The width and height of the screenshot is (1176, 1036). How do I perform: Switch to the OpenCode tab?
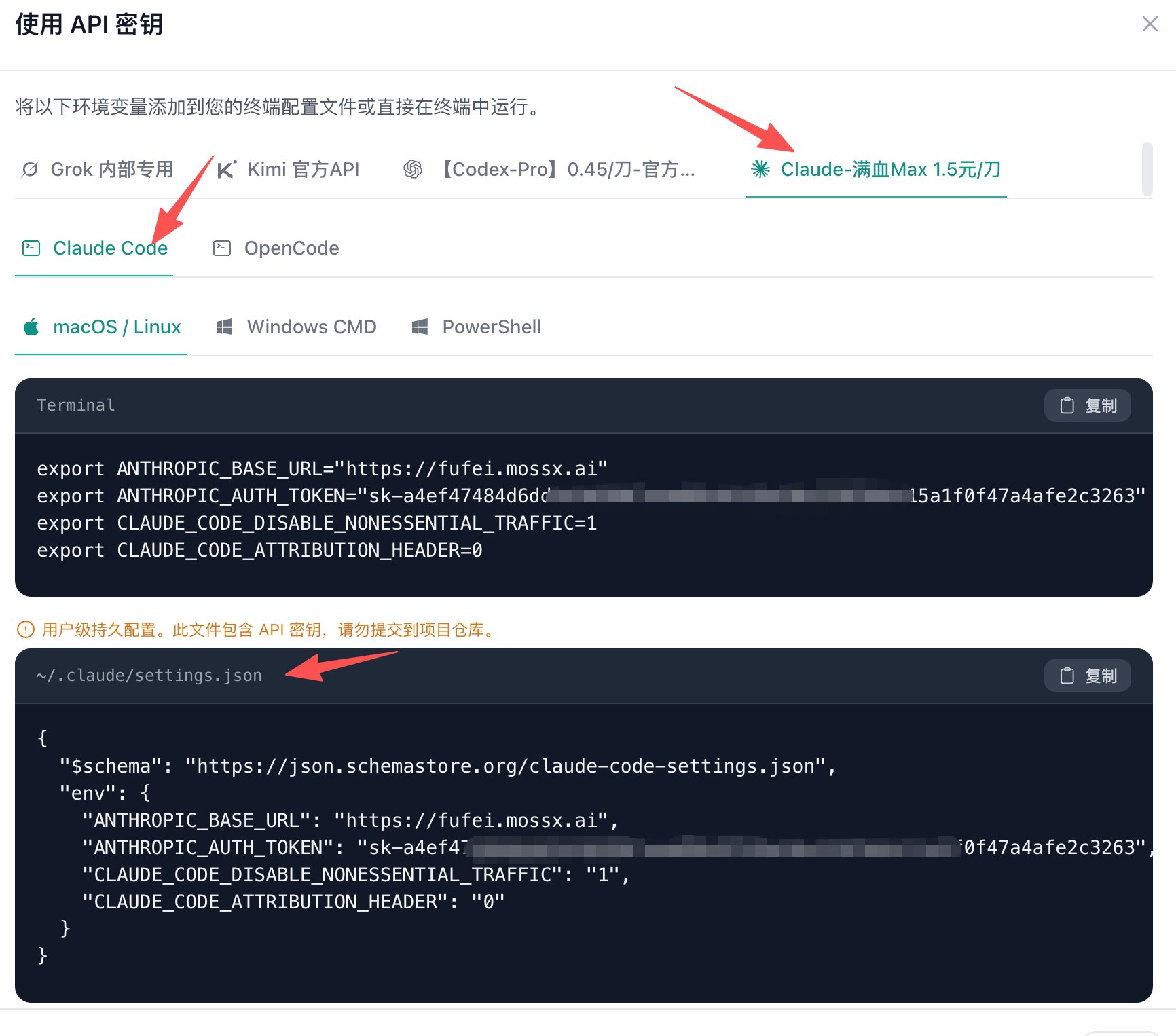coord(276,248)
